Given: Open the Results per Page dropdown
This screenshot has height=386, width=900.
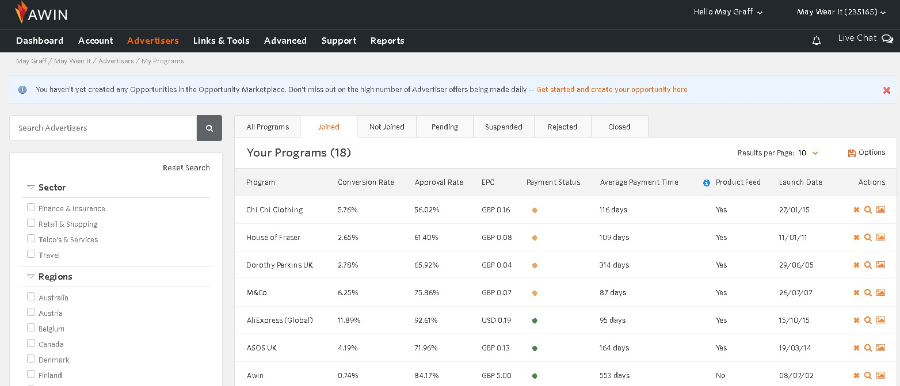Looking at the screenshot, I should point(808,153).
